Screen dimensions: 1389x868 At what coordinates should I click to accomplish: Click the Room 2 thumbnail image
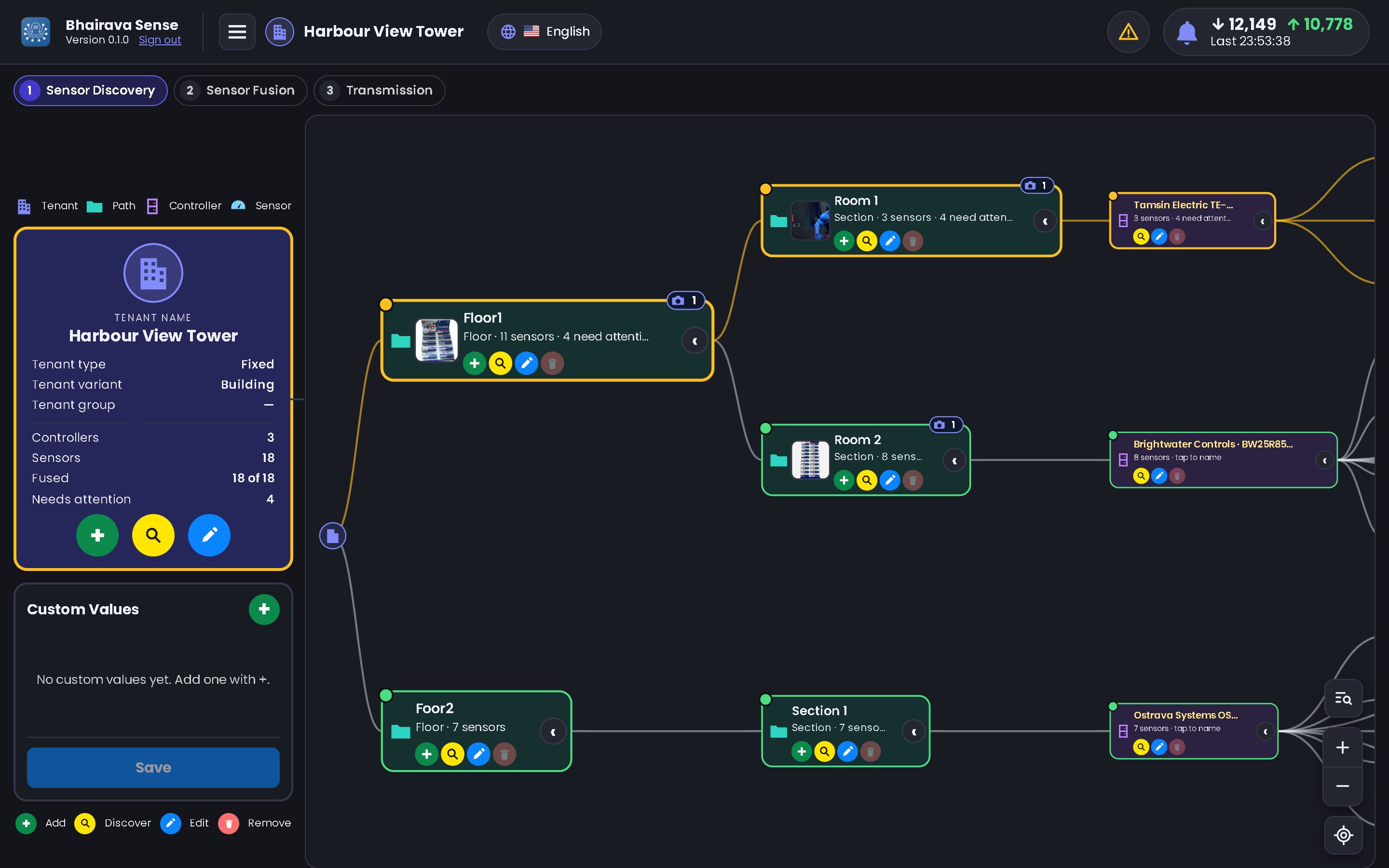(x=810, y=460)
